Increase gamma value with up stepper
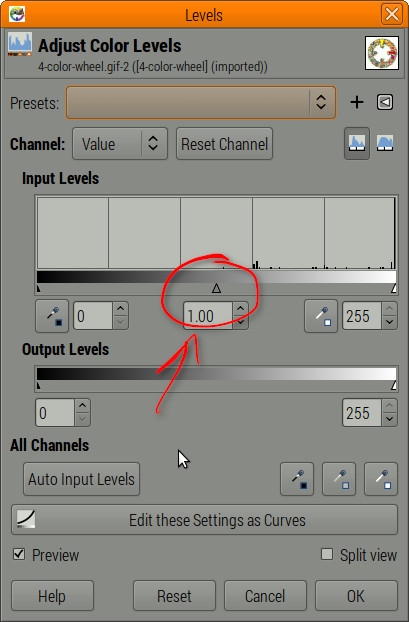 (240, 309)
